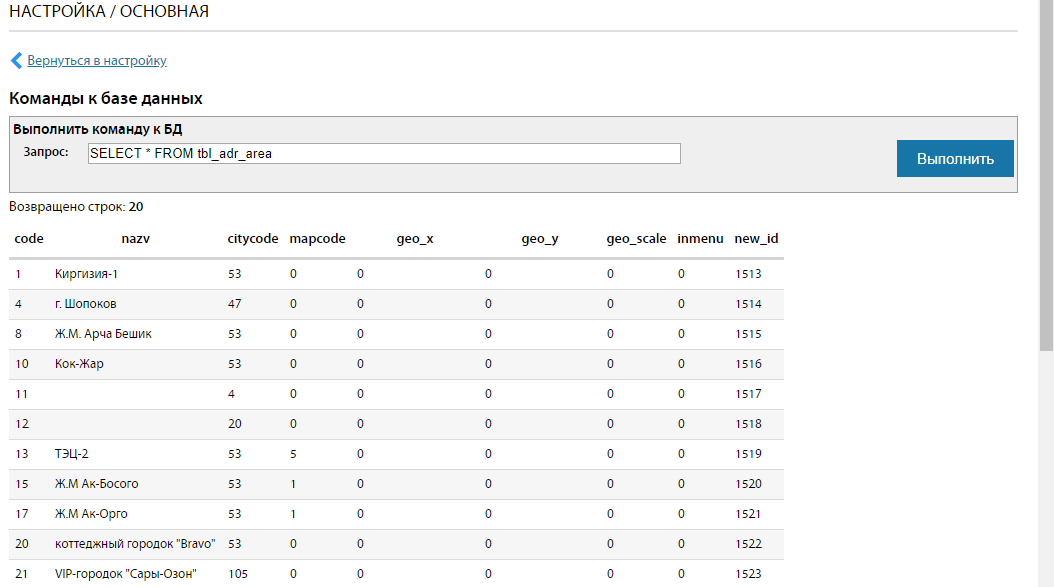
Task: Click the mapcode column header
Action: [317, 239]
